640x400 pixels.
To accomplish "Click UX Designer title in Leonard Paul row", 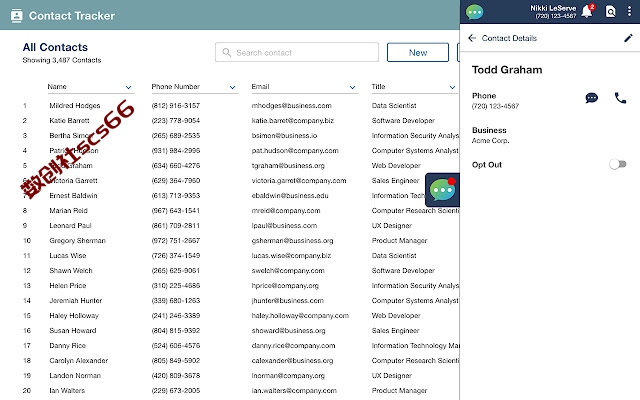I will point(391,225).
